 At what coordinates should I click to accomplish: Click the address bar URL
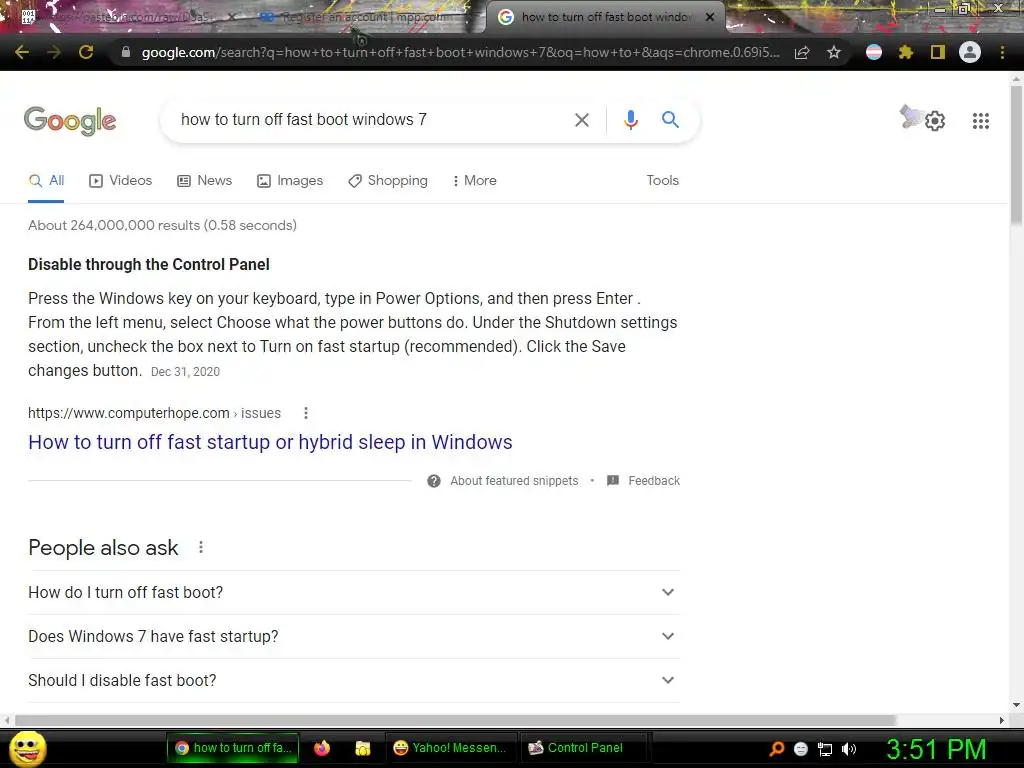click(460, 52)
